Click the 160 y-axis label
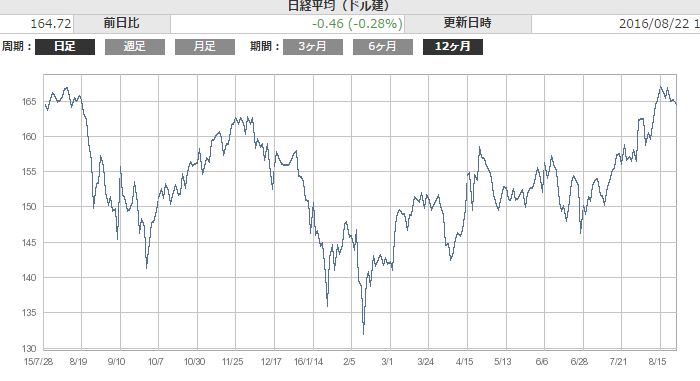The width and height of the screenshot is (700, 381). coord(29,137)
